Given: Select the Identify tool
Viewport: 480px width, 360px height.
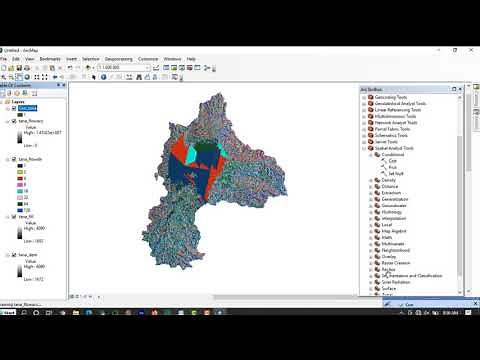Looking at the screenshot, I should (104, 77).
